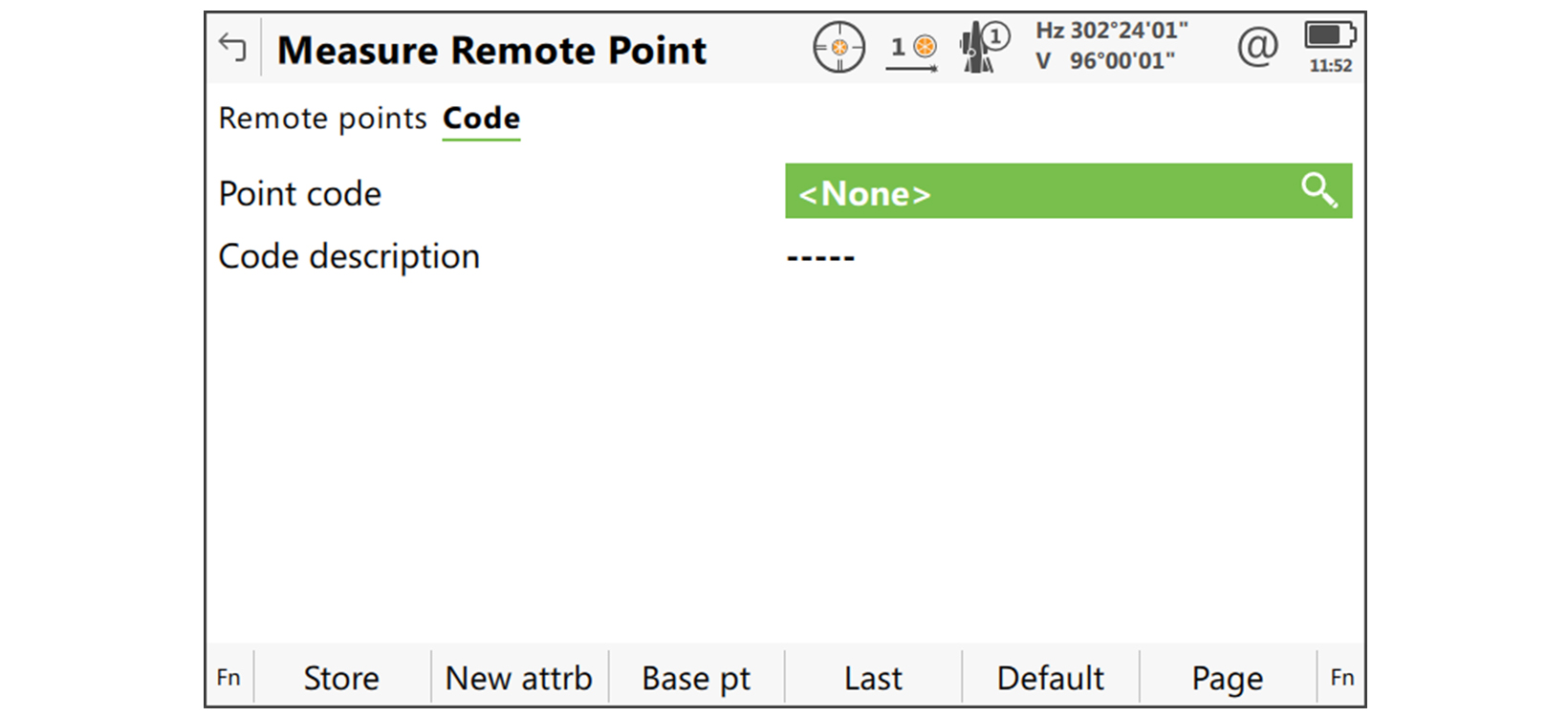Toggle the right Fn key

[x=1341, y=678]
